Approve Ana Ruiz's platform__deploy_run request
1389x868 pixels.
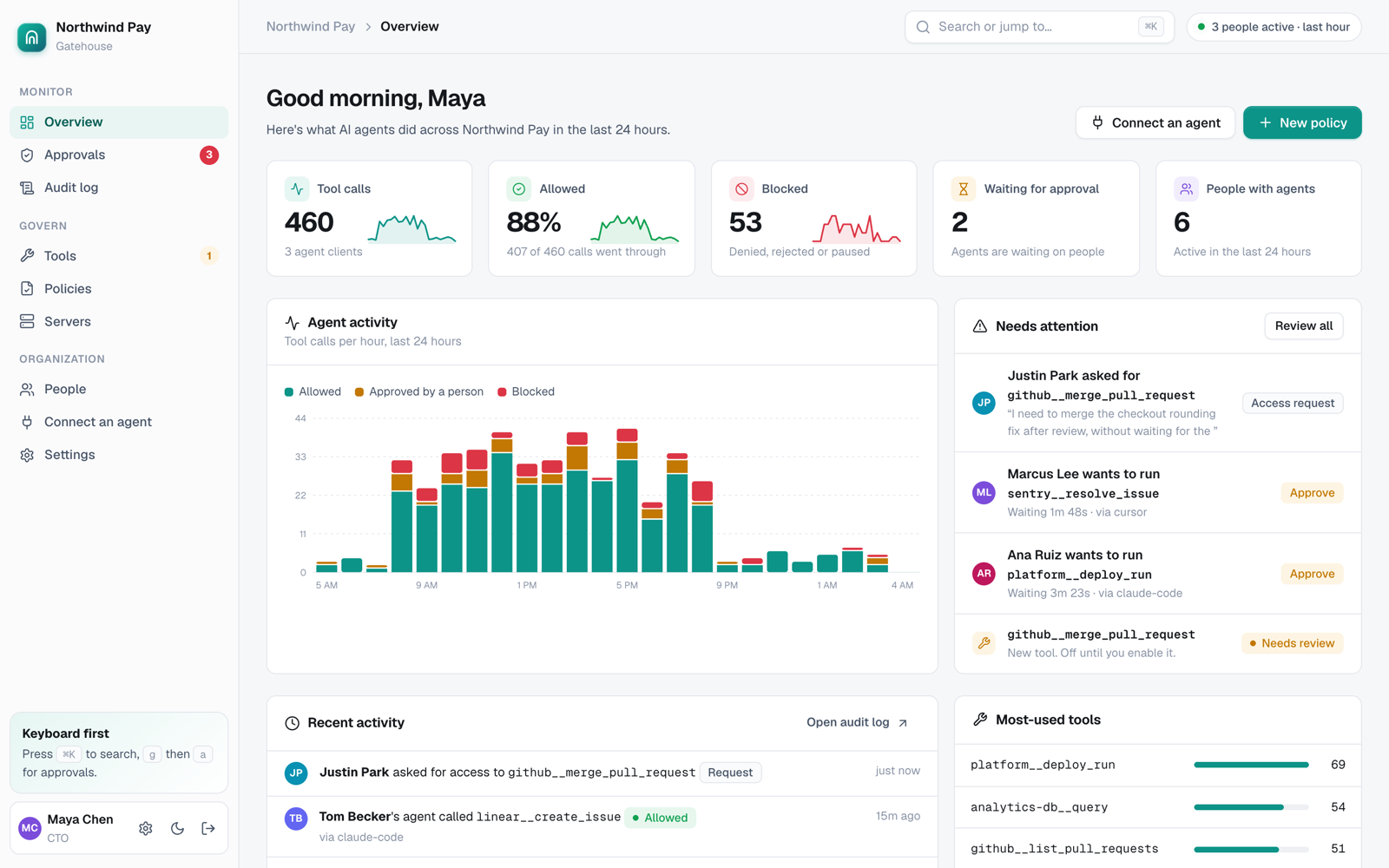[x=1312, y=574]
